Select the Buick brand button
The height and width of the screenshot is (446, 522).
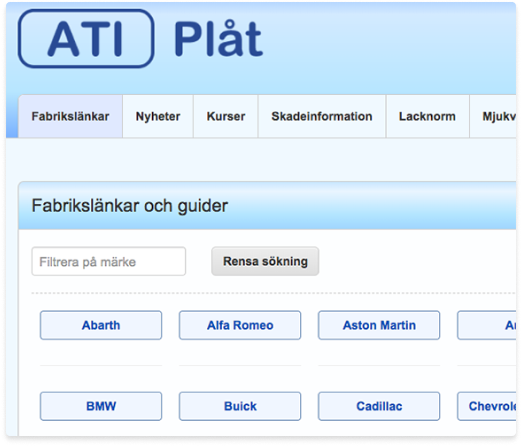point(240,406)
